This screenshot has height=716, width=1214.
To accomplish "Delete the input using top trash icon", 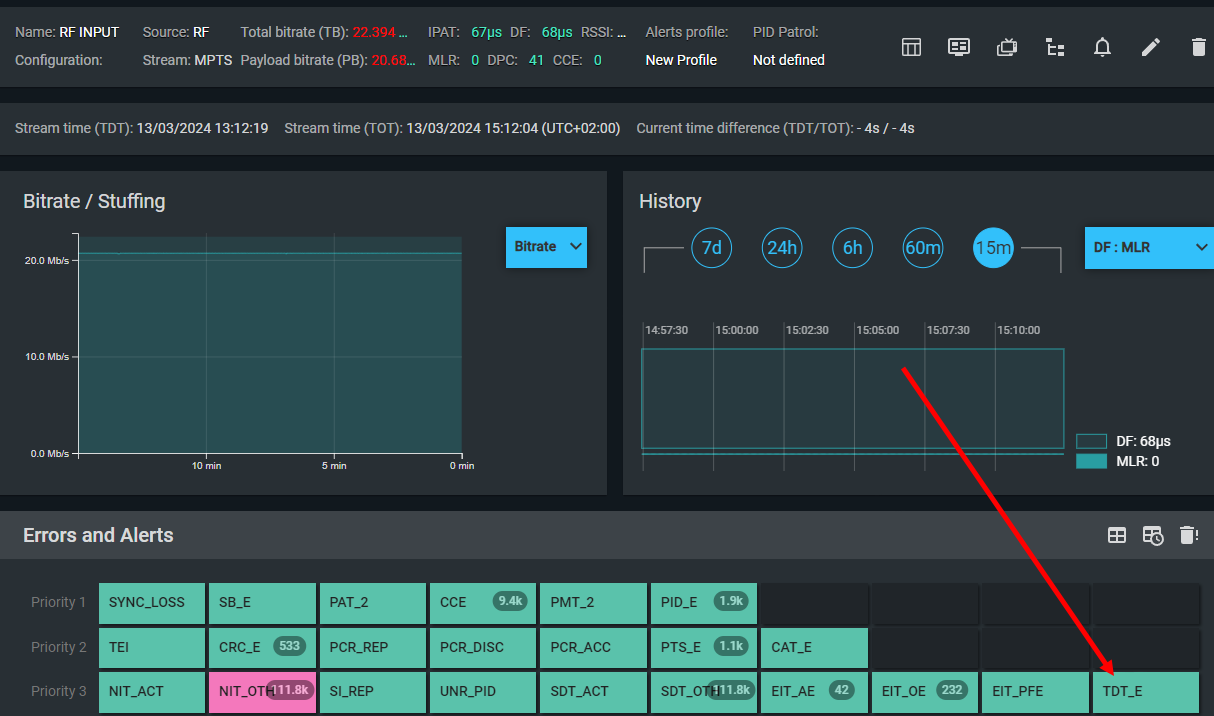I will coord(1199,47).
